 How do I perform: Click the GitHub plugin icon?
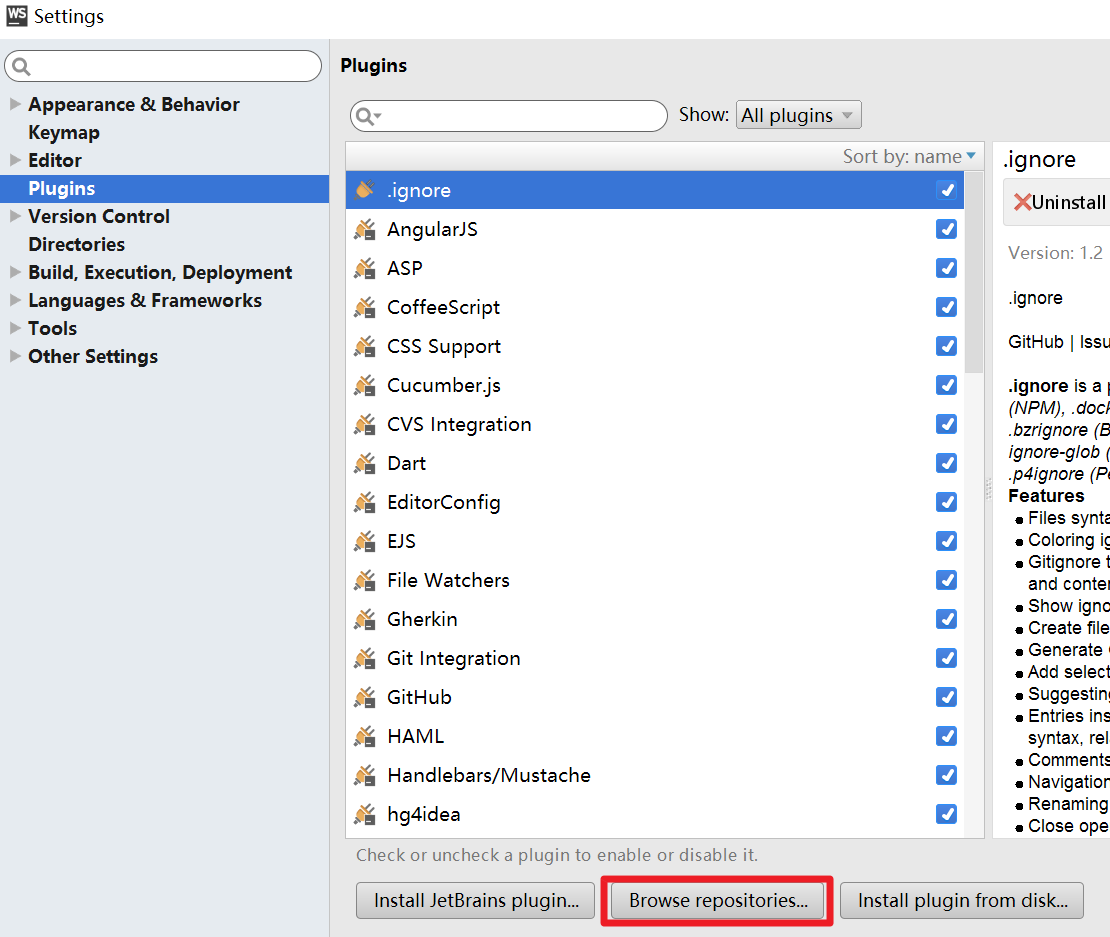[365, 697]
